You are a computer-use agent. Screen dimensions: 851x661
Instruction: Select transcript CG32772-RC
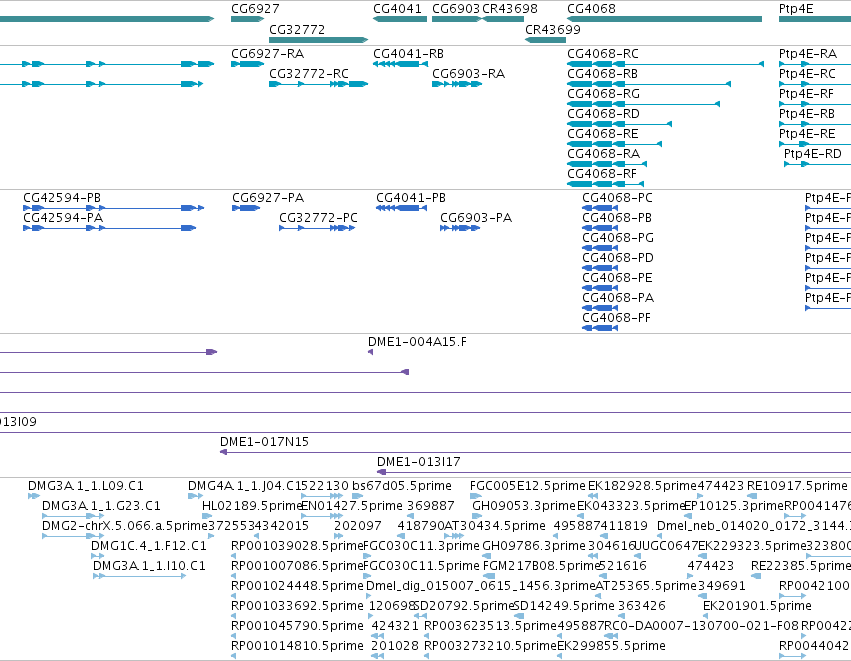pyautogui.click(x=309, y=74)
